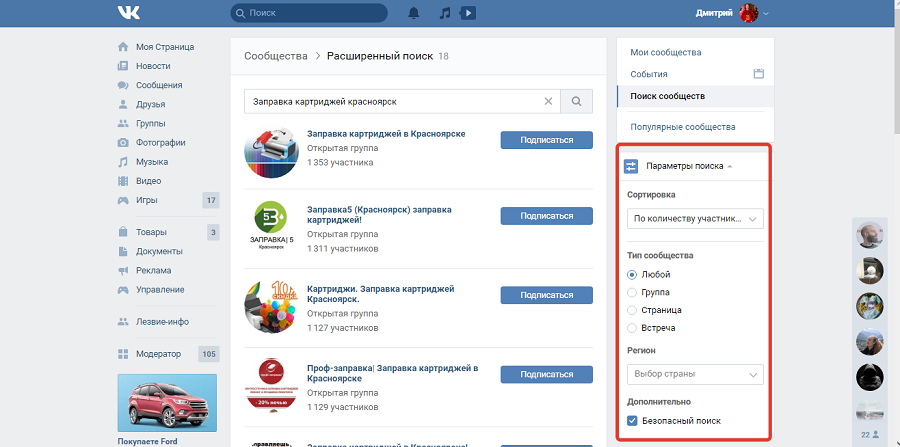This screenshot has width=900, height=447.
Task: Click the Управление gamepad icon
Action: (123, 290)
